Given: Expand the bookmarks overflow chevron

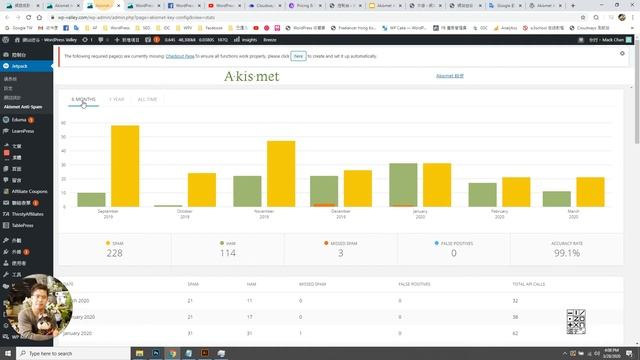Looking at the screenshot, I should (632, 28).
